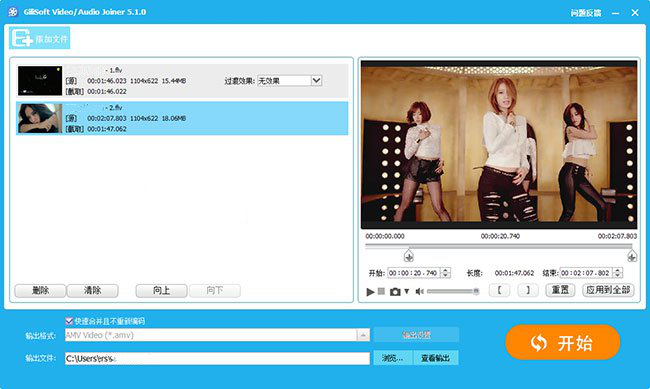This screenshot has width=650, height=389.
Task: Click the end time spinner arrows
Action: [x=618, y=273]
